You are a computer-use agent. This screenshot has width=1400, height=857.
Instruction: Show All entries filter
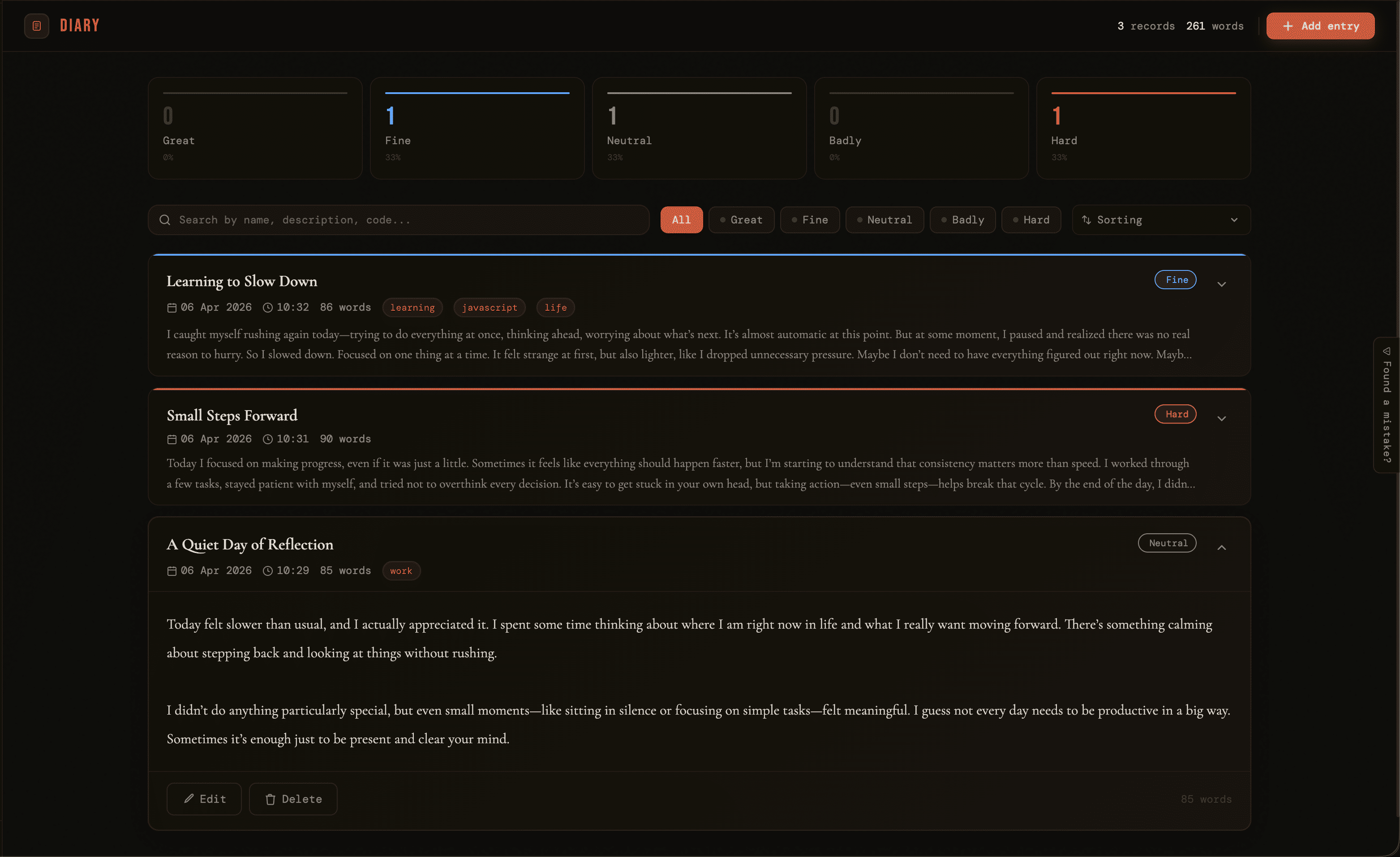(x=681, y=220)
